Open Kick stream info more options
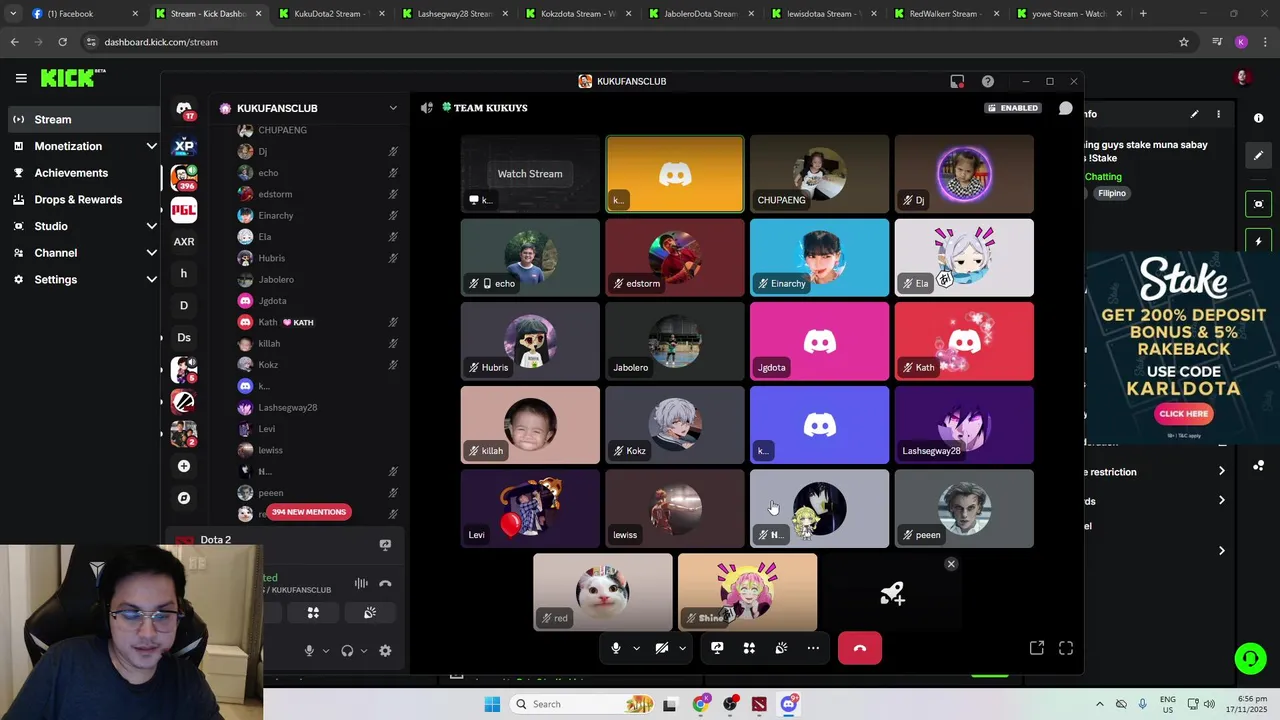The width and height of the screenshot is (1280, 720). [x=1218, y=115]
